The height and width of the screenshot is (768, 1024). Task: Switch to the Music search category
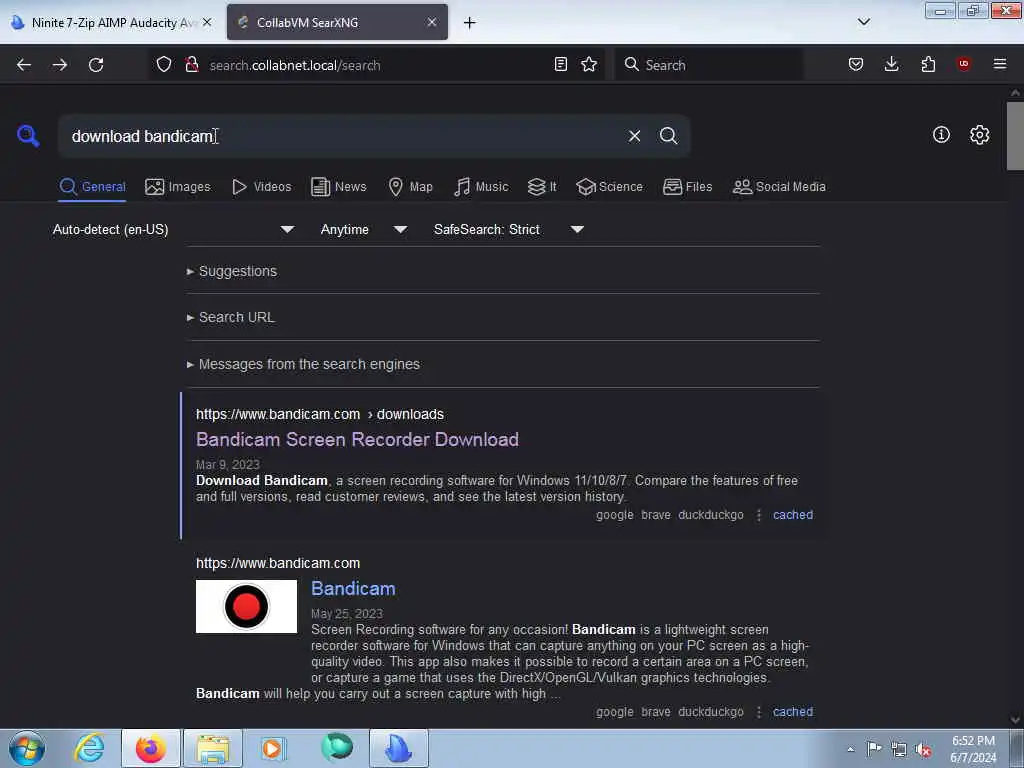[481, 187]
